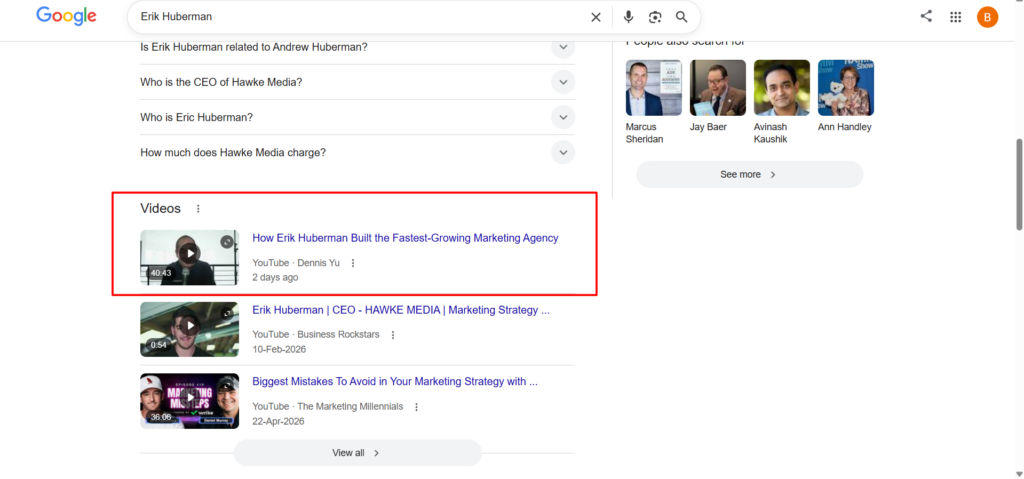The image size is (1024, 479).
Task: Open more options for Business Rockstars video
Action: coord(393,335)
